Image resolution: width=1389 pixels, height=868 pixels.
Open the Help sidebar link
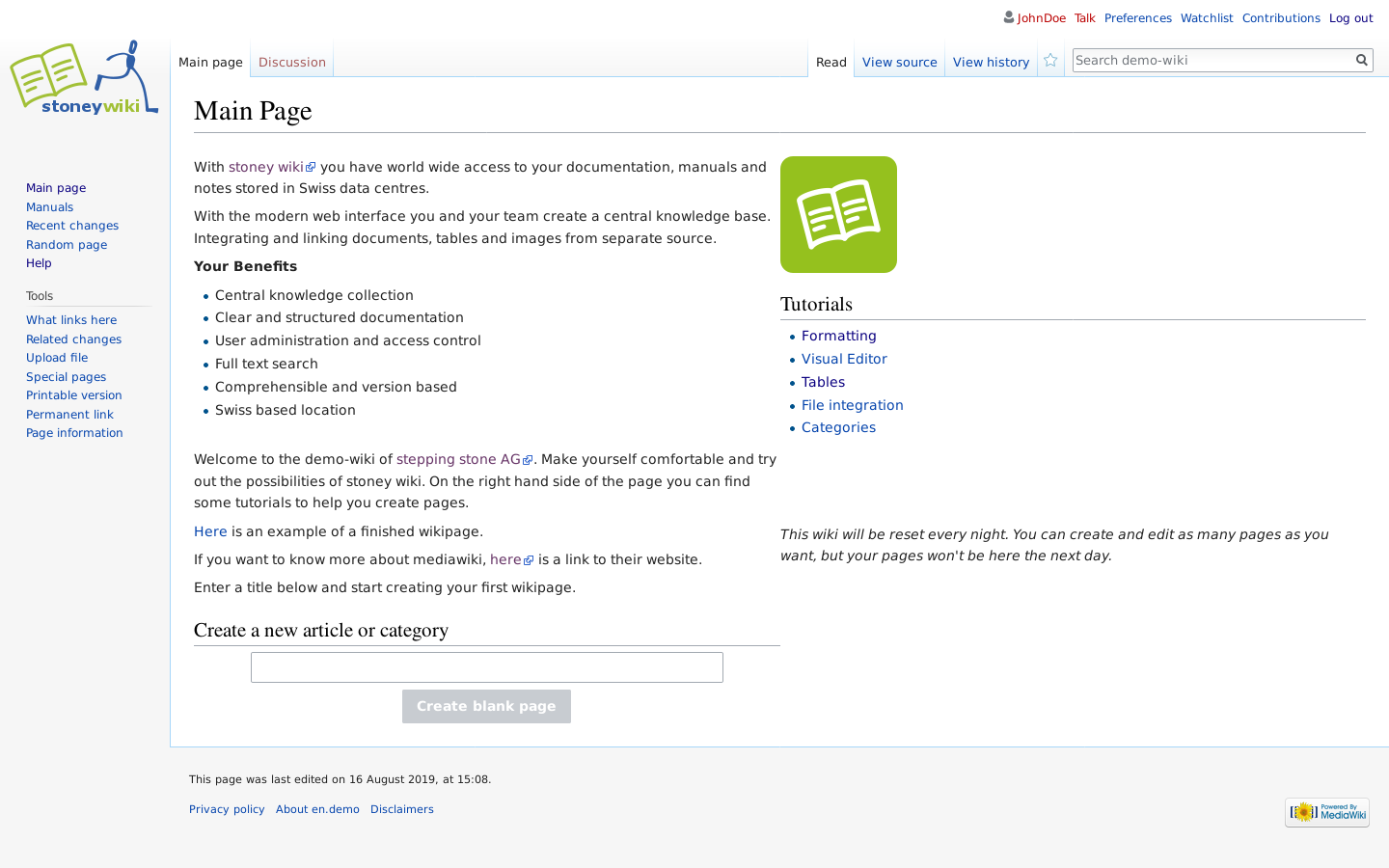pos(39,263)
